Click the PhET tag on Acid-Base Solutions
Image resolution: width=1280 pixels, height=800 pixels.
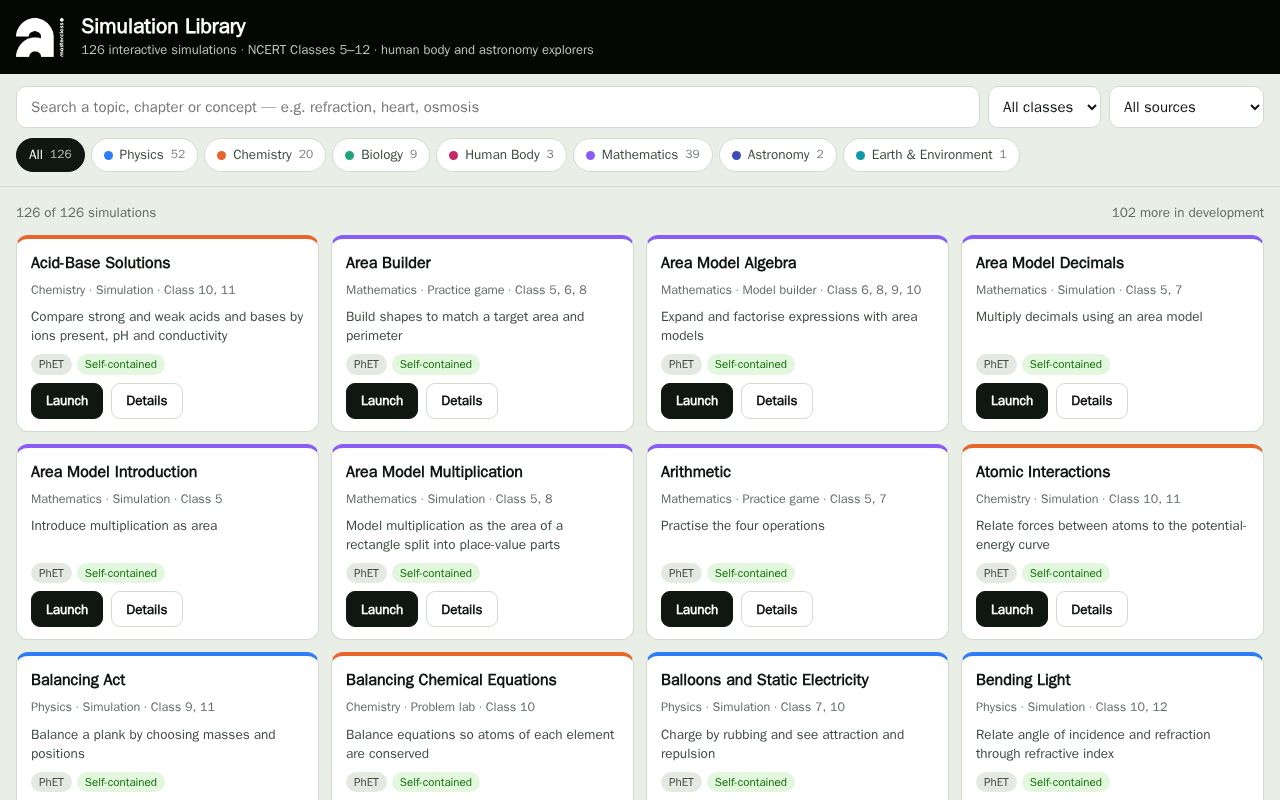pyautogui.click(x=52, y=365)
